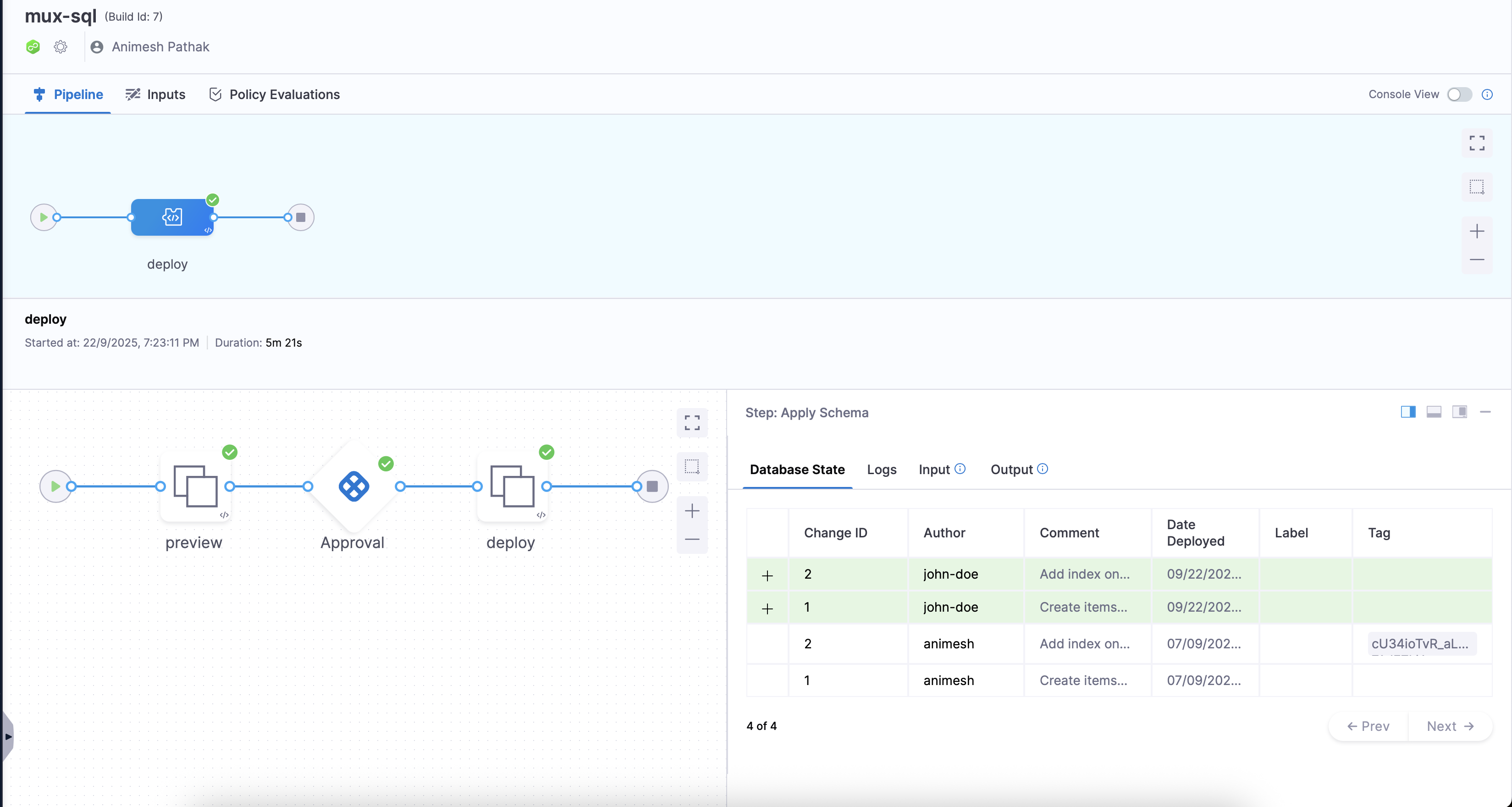Zoom out on the main pipeline canvas
This screenshot has width=1512, height=807.
click(1477, 260)
